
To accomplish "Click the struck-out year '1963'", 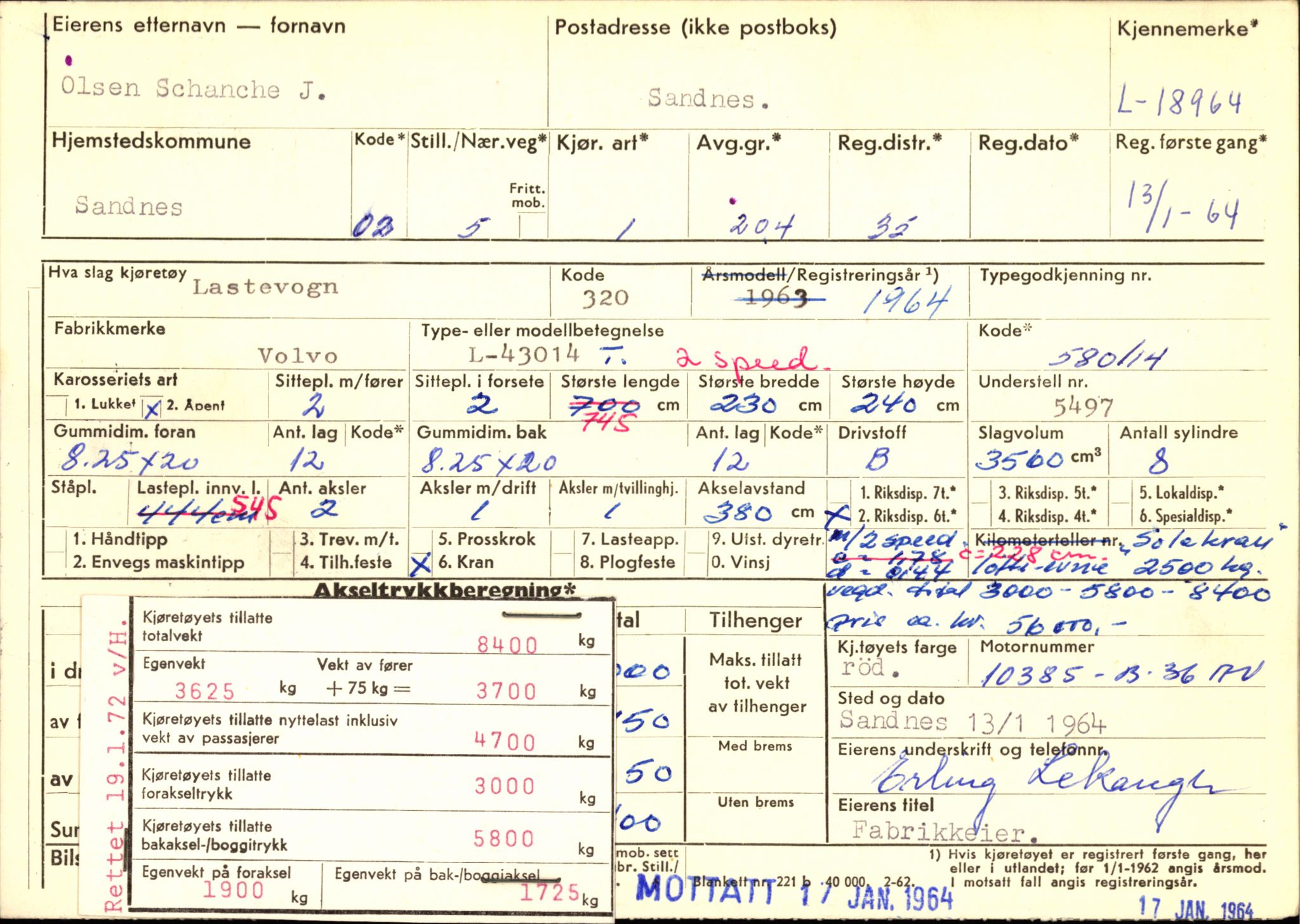I will coord(778,298).
